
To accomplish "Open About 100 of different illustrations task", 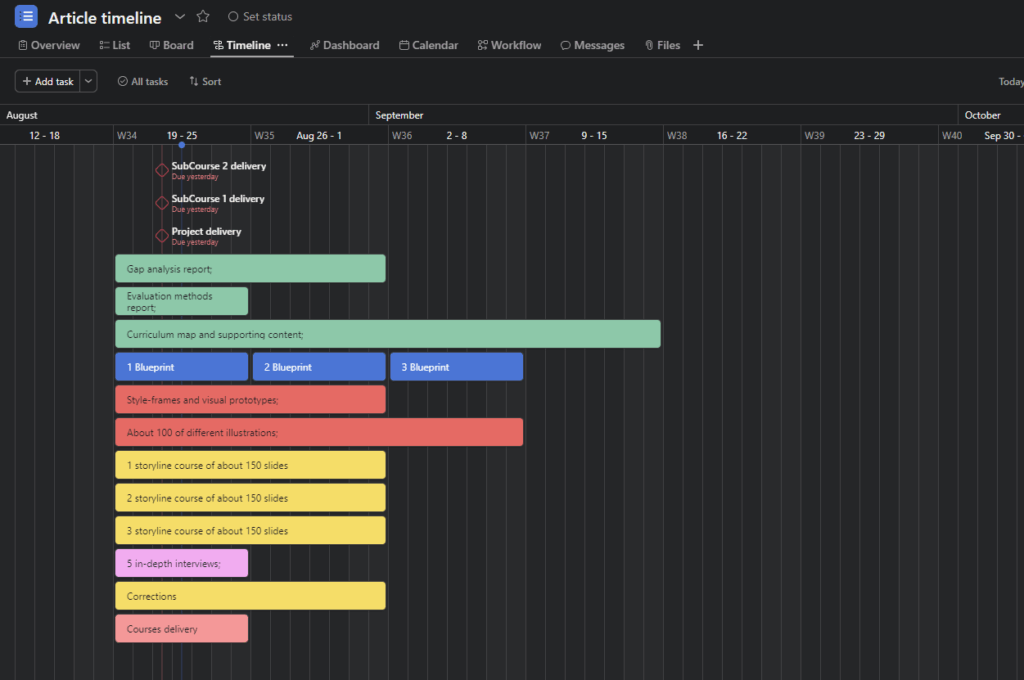I will 319,432.
